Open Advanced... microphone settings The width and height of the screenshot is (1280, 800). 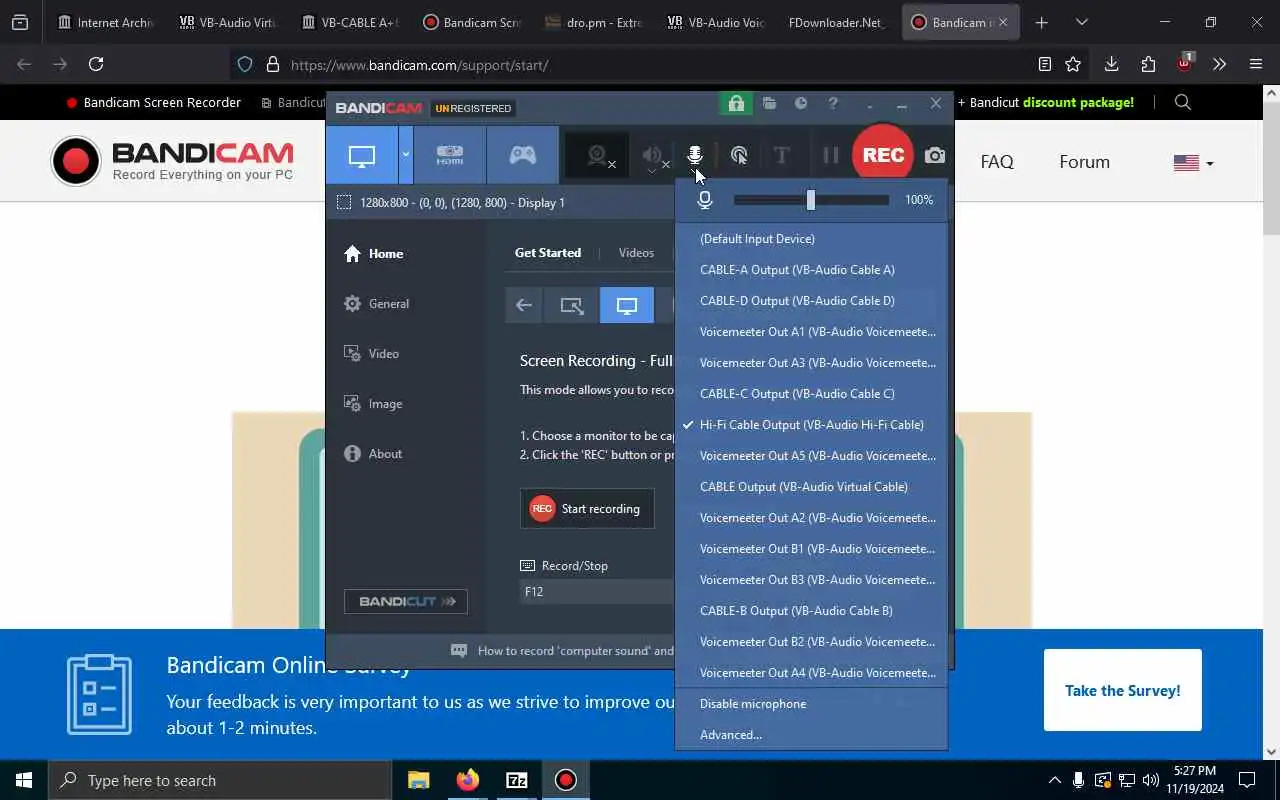[x=811, y=735]
